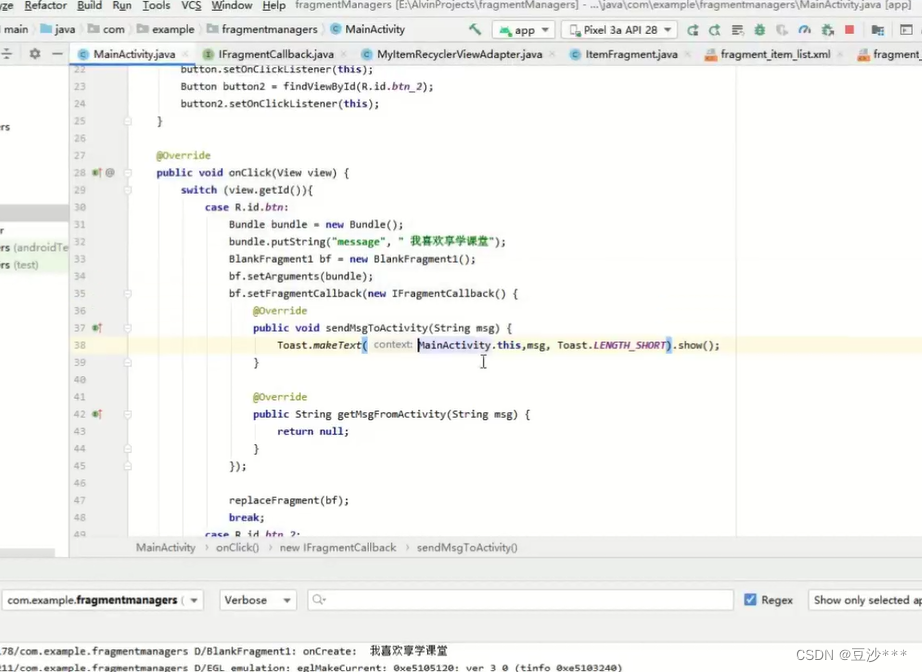This screenshot has width=922, height=672.
Task: Click the com breadcrumb in navigation bar
Action: tap(106, 29)
